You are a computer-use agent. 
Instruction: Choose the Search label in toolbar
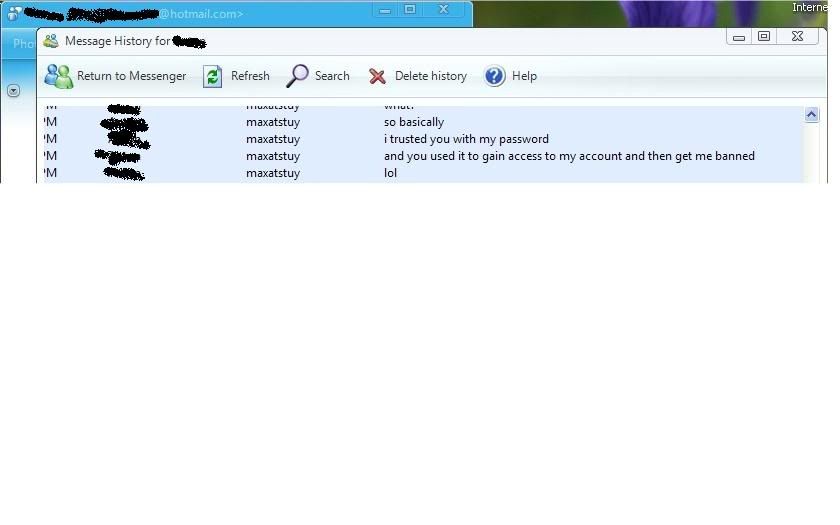click(x=332, y=76)
